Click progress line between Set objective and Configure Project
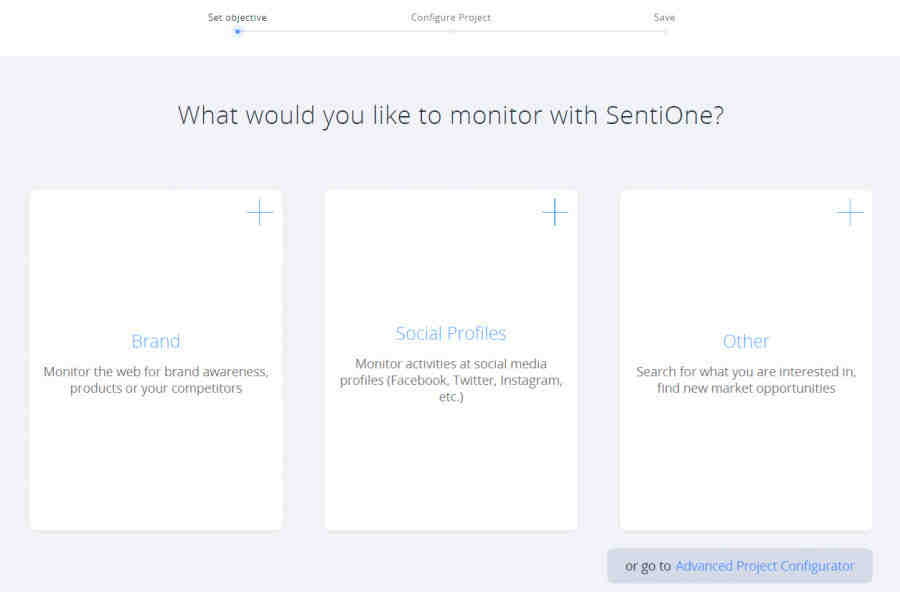 (344, 31)
